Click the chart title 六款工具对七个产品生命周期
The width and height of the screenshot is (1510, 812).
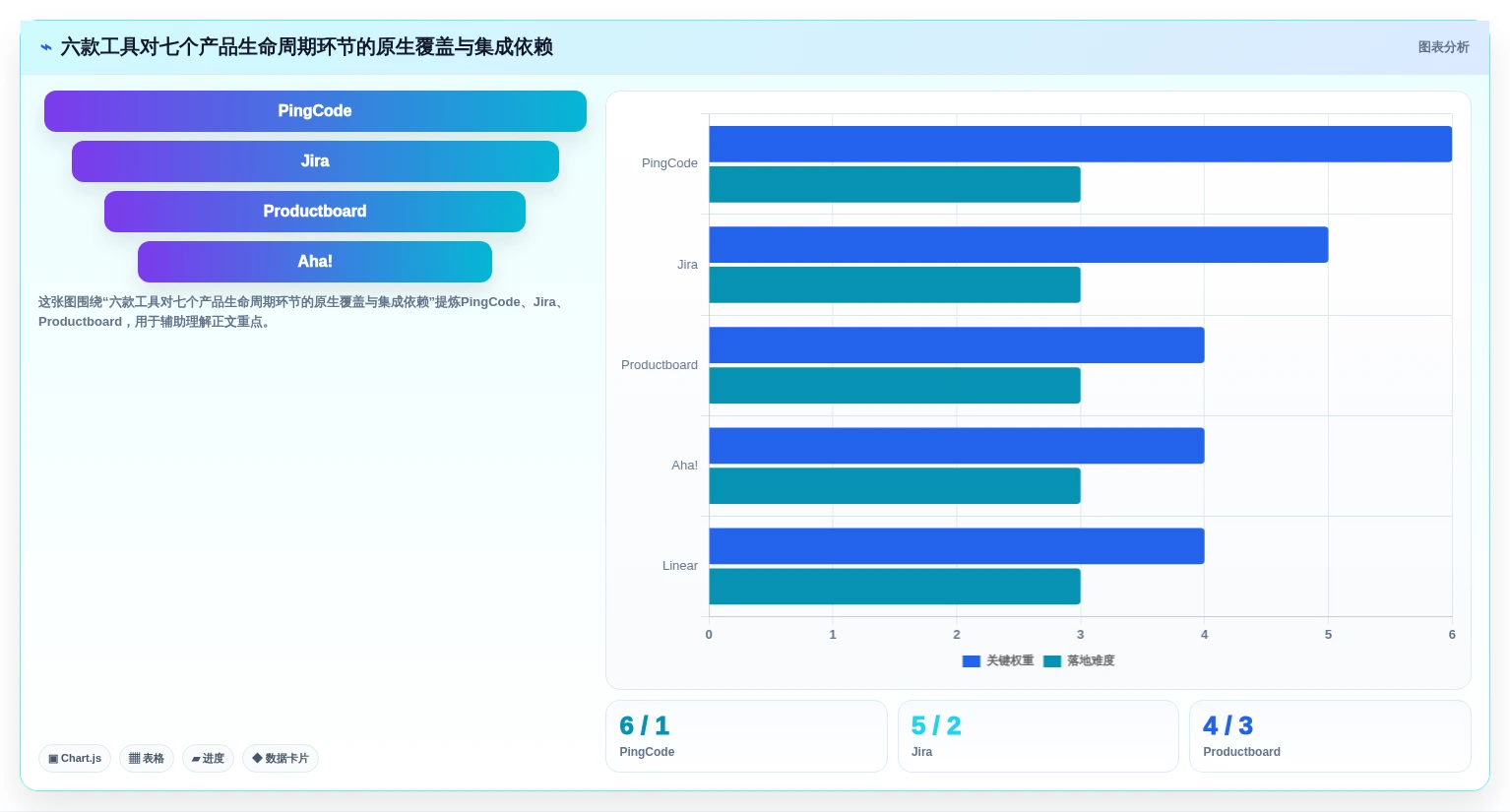tap(306, 47)
